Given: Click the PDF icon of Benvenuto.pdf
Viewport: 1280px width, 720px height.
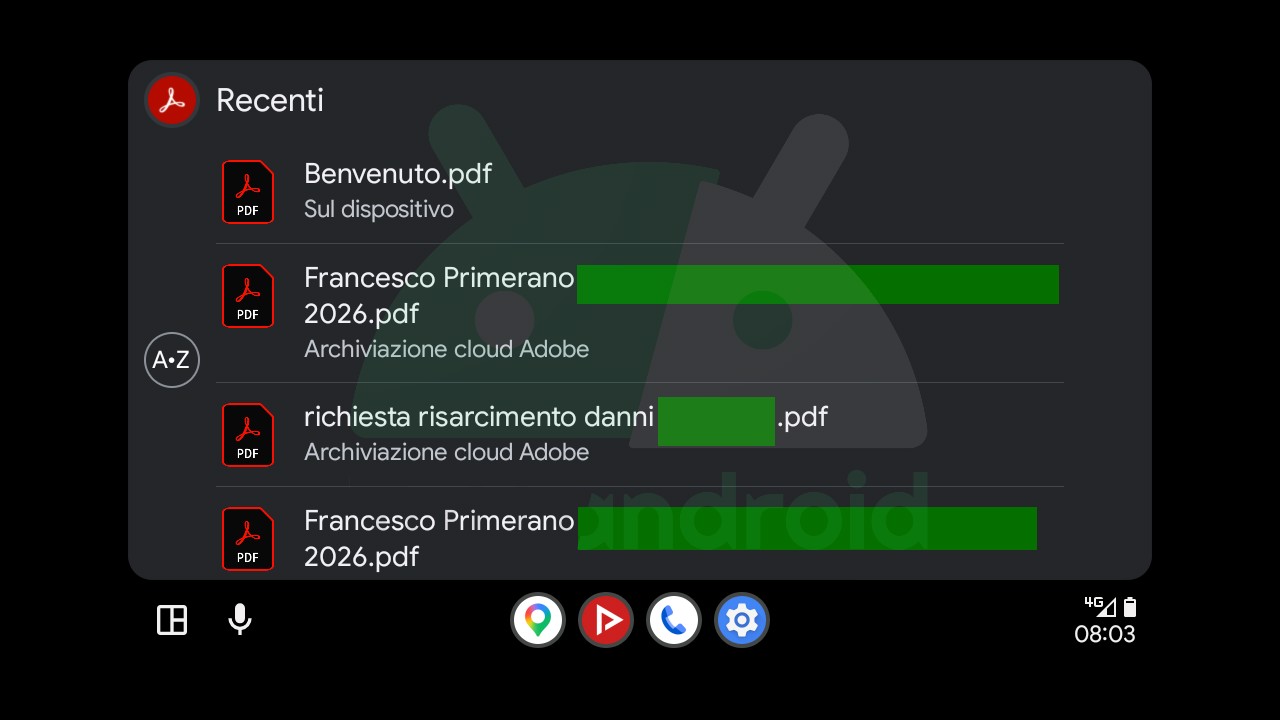Looking at the screenshot, I should click(248, 192).
